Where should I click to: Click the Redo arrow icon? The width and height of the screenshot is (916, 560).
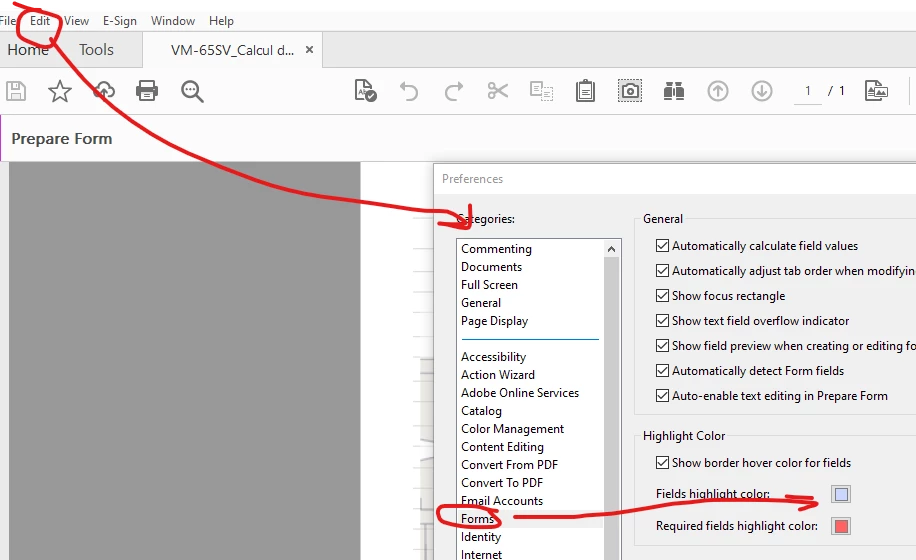tap(453, 92)
